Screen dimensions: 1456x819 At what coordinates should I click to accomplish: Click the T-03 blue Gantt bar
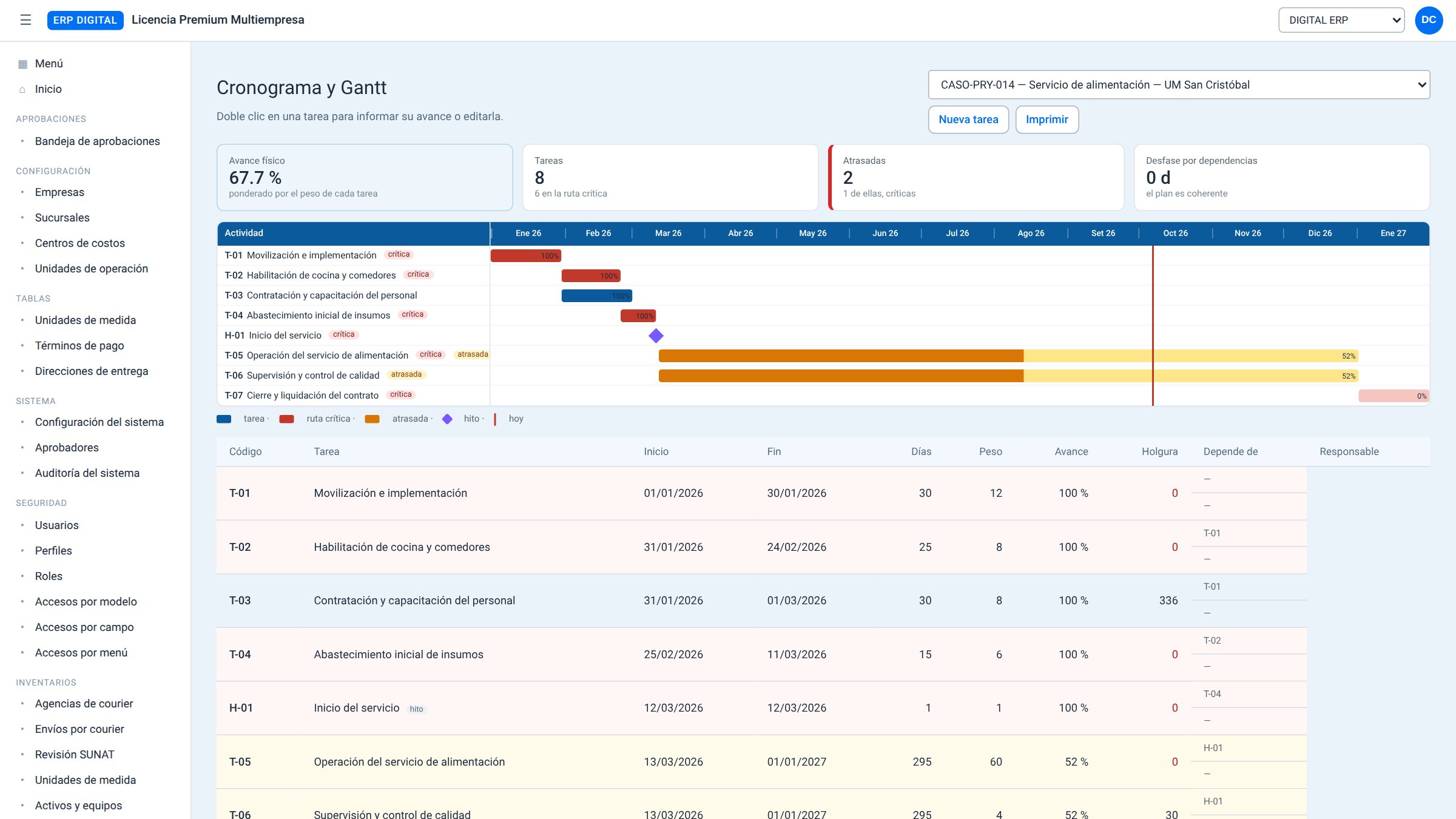(597, 296)
